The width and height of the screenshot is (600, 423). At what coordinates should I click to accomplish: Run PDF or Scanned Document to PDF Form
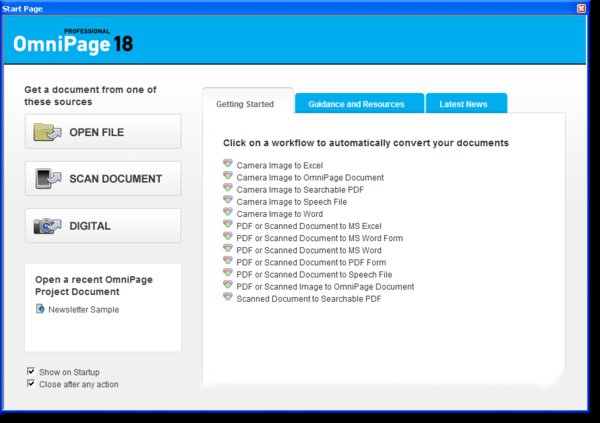[x=311, y=263]
